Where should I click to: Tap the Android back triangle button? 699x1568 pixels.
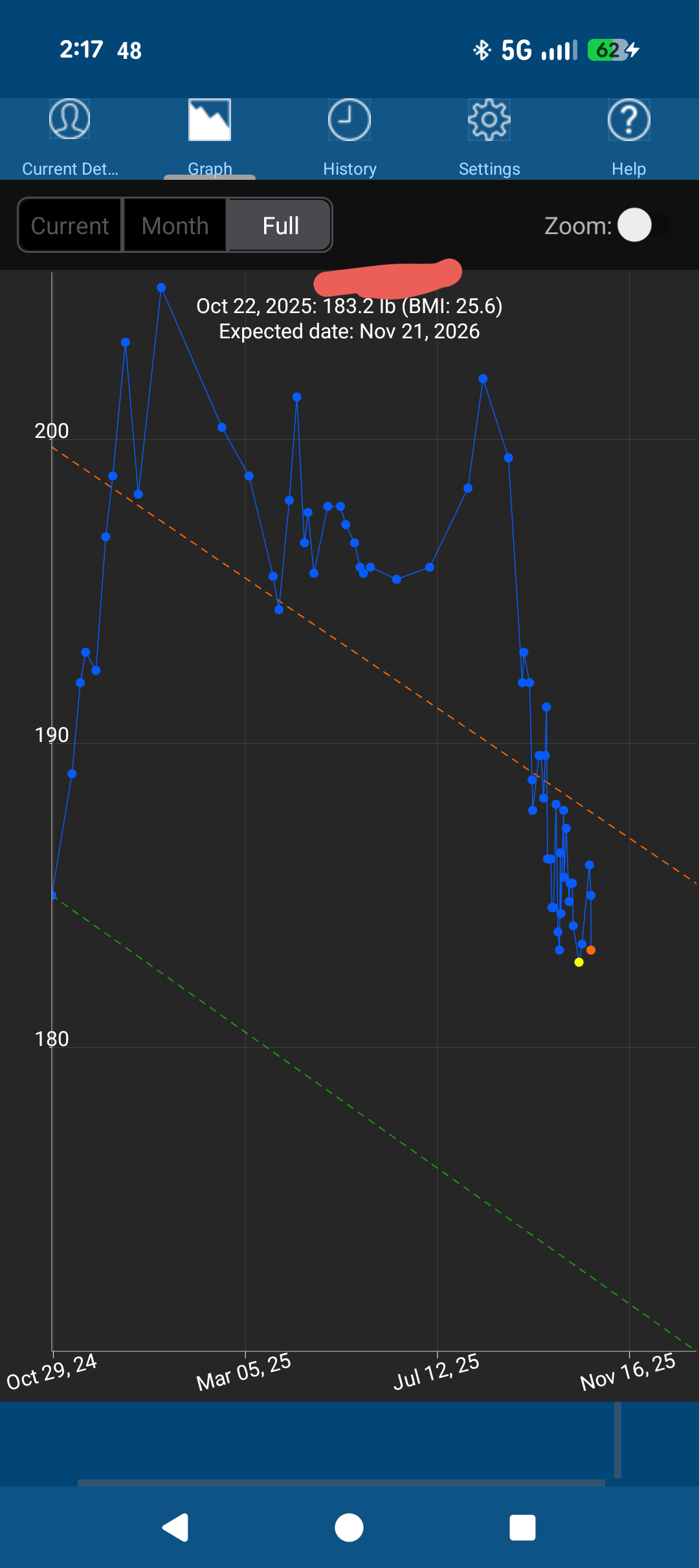pos(176,1527)
